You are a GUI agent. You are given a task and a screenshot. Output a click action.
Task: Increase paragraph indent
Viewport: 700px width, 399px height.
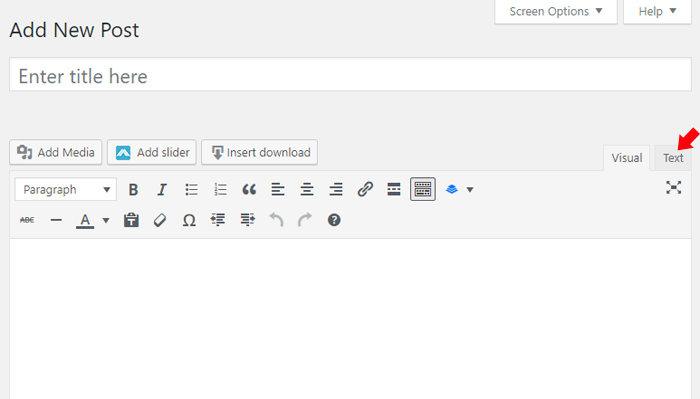[x=247, y=220]
